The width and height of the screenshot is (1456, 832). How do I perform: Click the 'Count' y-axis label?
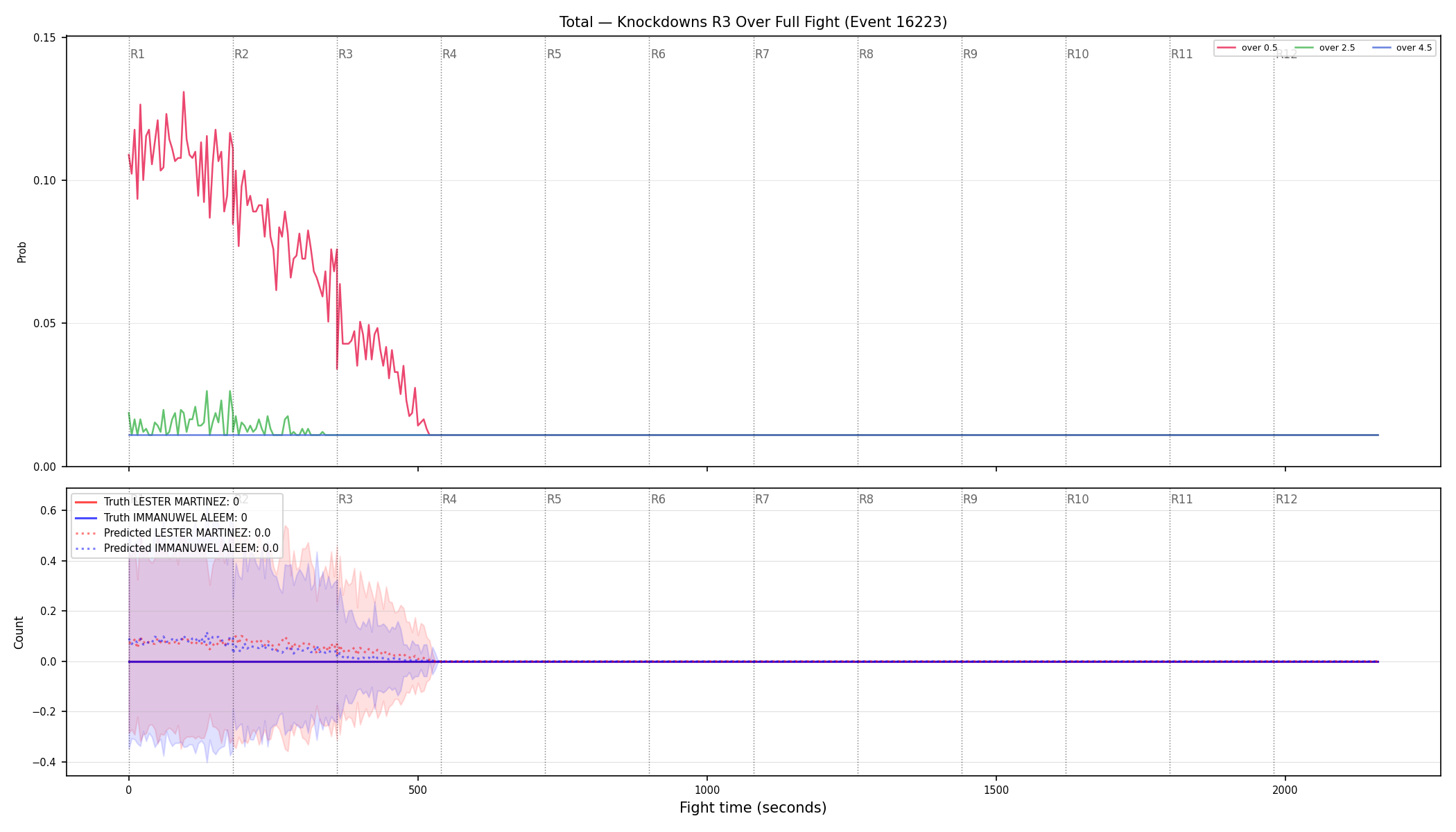click(19, 632)
